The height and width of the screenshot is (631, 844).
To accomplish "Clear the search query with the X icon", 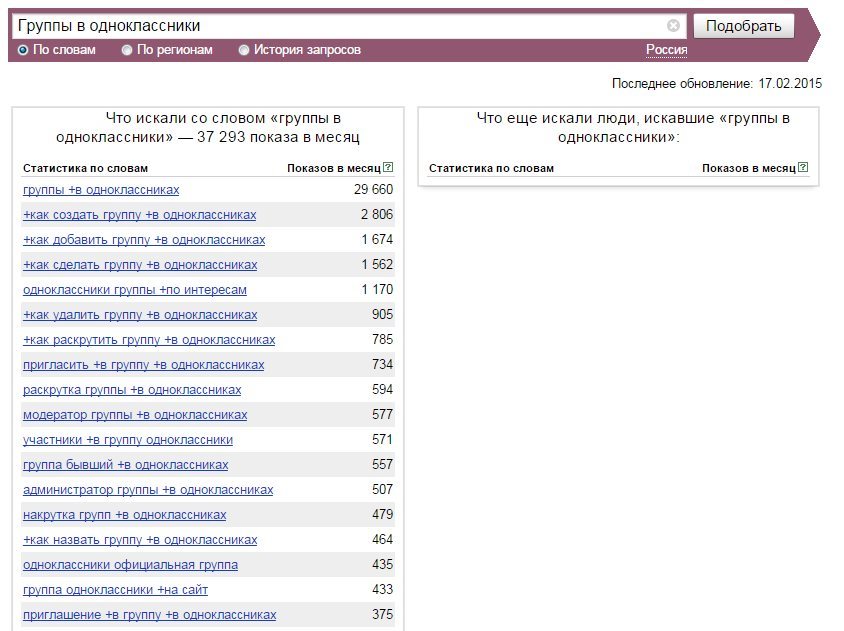I will click(673, 25).
